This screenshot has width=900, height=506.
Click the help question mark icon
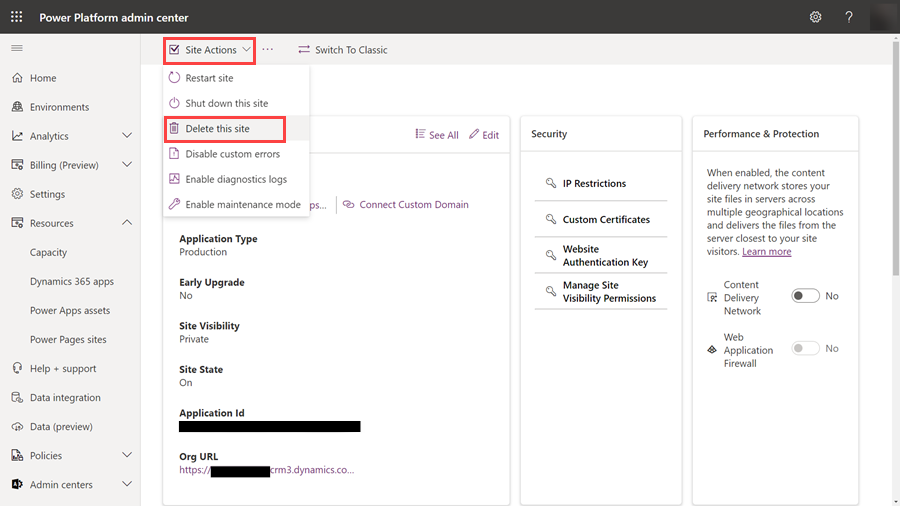point(848,17)
